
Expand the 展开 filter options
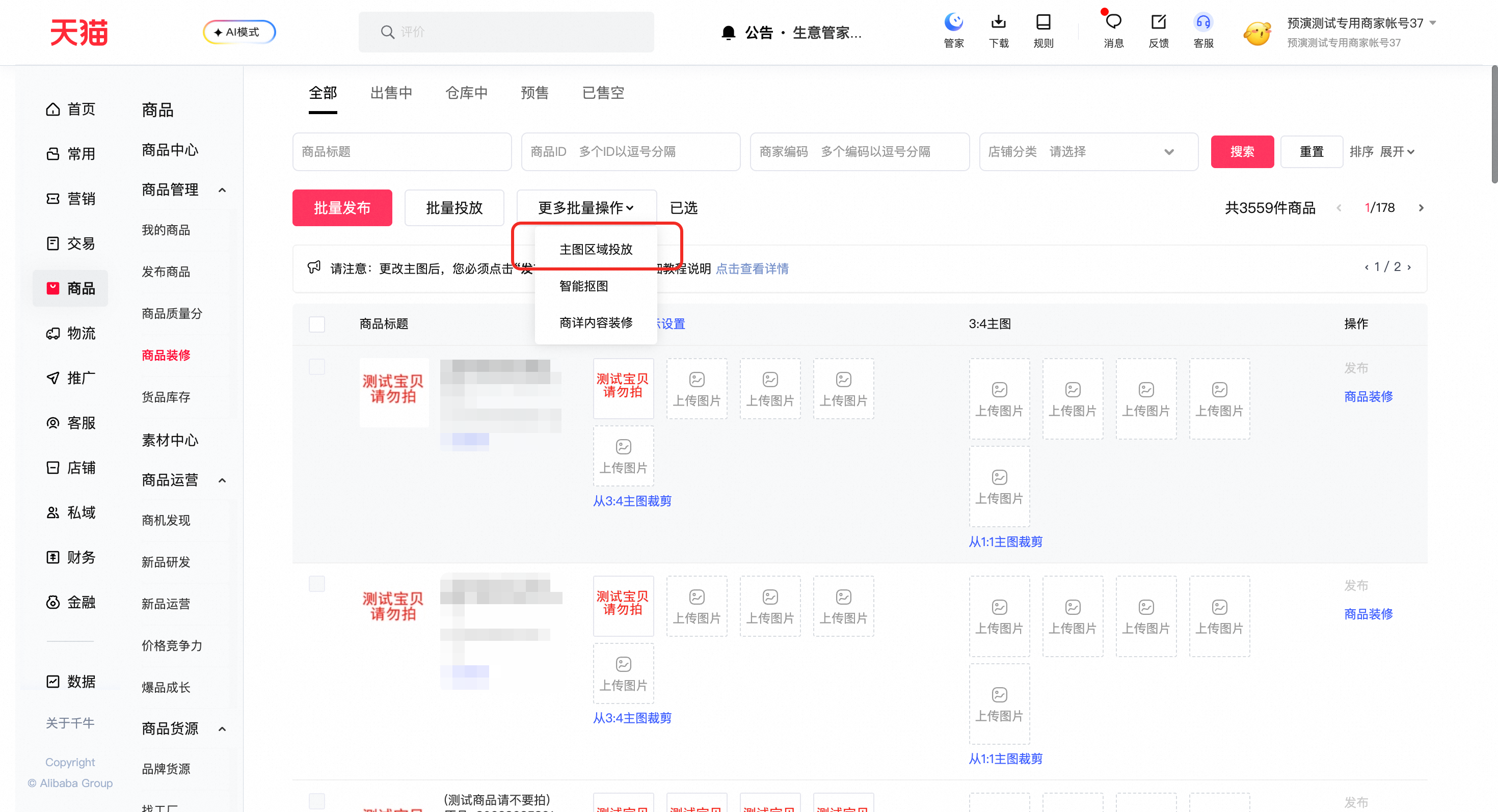click(x=1397, y=152)
